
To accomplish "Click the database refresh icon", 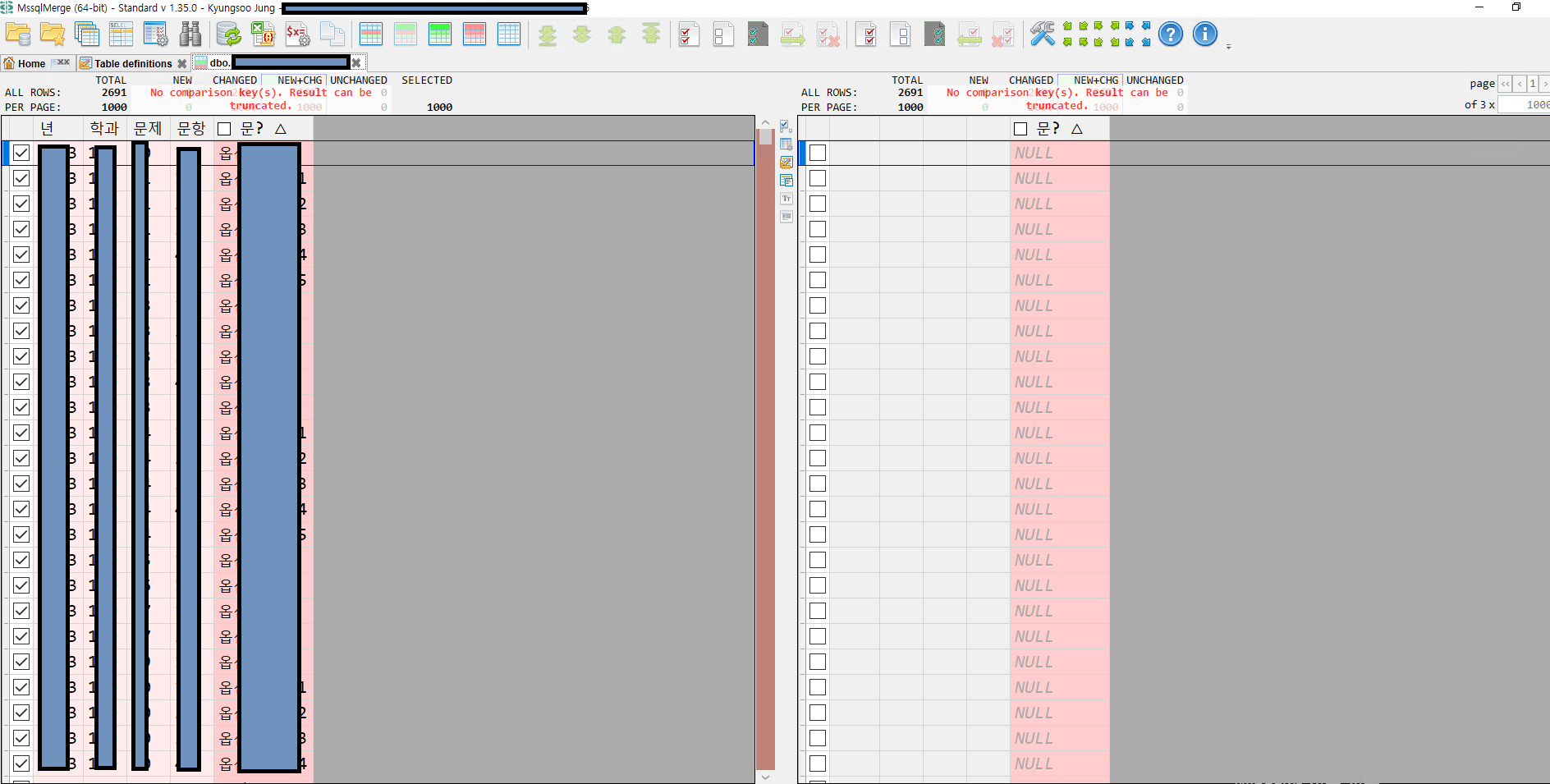I will [228, 34].
